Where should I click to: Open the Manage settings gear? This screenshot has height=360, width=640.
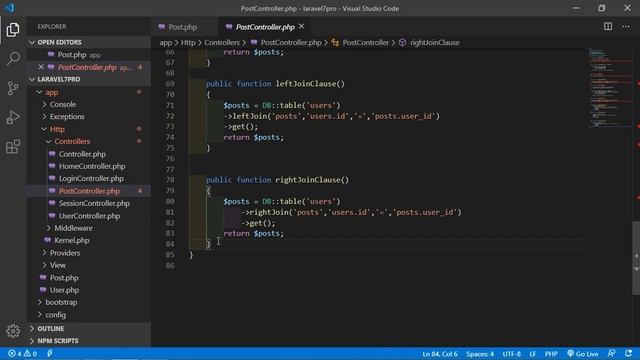(13, 331)
